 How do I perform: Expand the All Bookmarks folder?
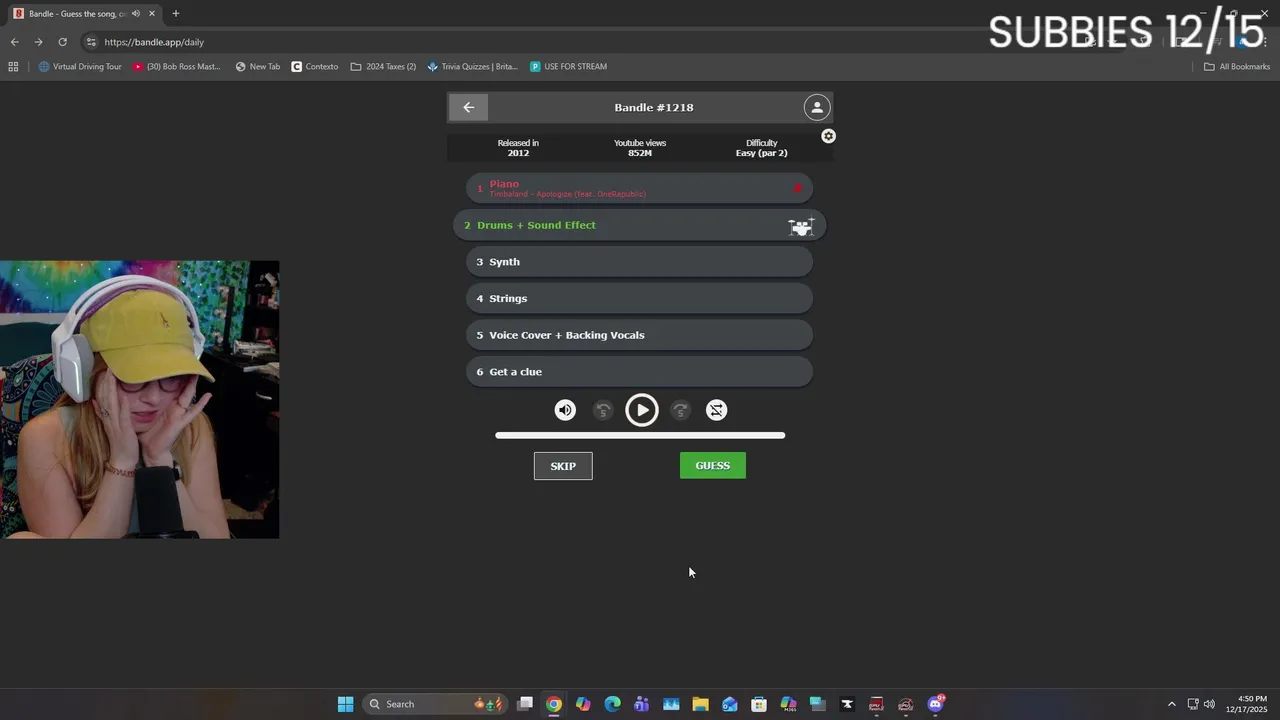tap(1237, 67)
